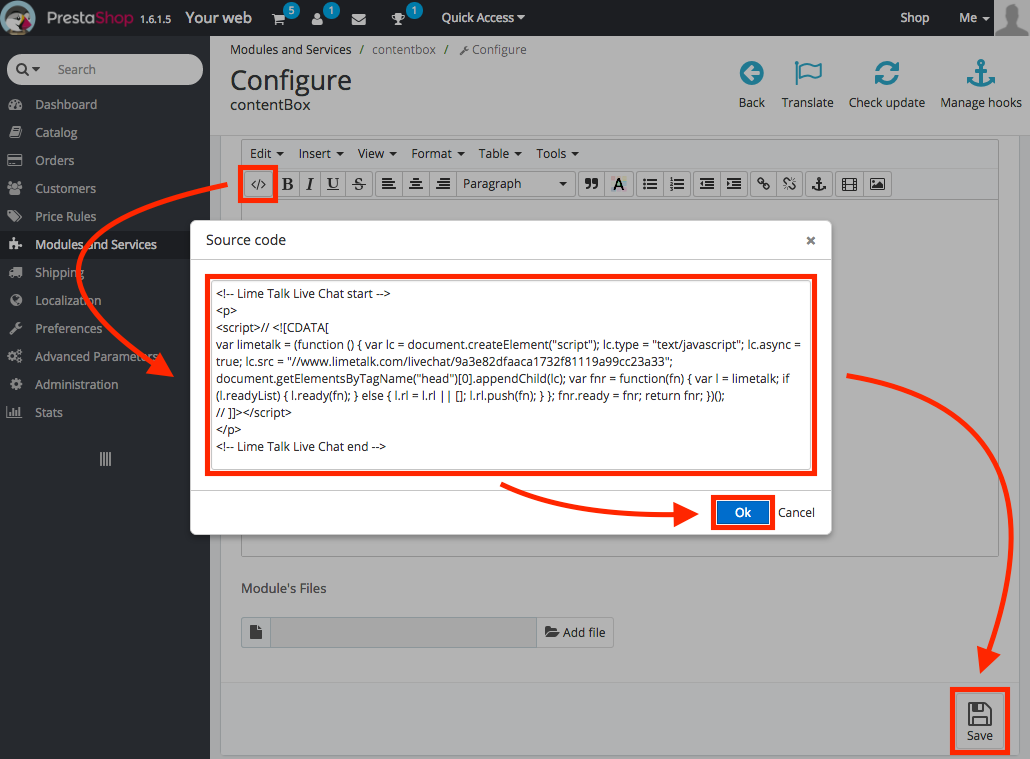Image resolution: width=1030 pixels, height=759 pixels.
Task: Open the Insert menu in editor
Action: [x=321, y=154]
